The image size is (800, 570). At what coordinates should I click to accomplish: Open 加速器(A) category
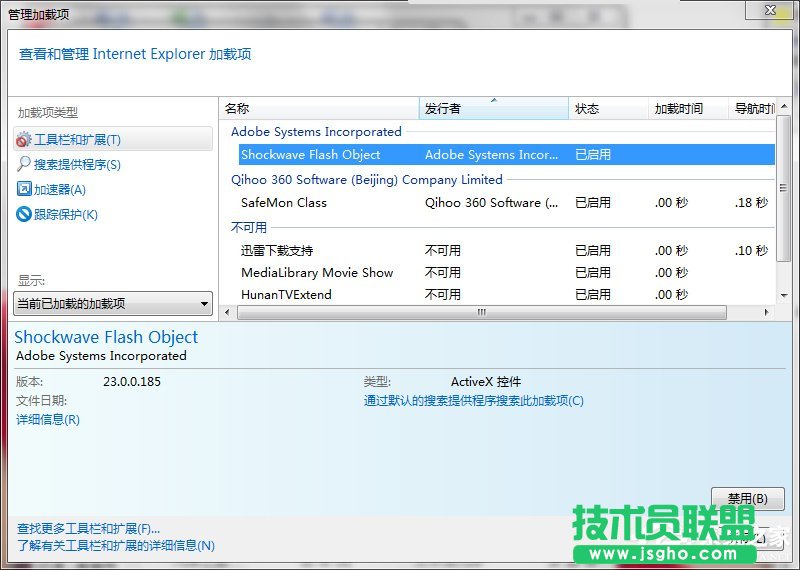click(60, 190)
